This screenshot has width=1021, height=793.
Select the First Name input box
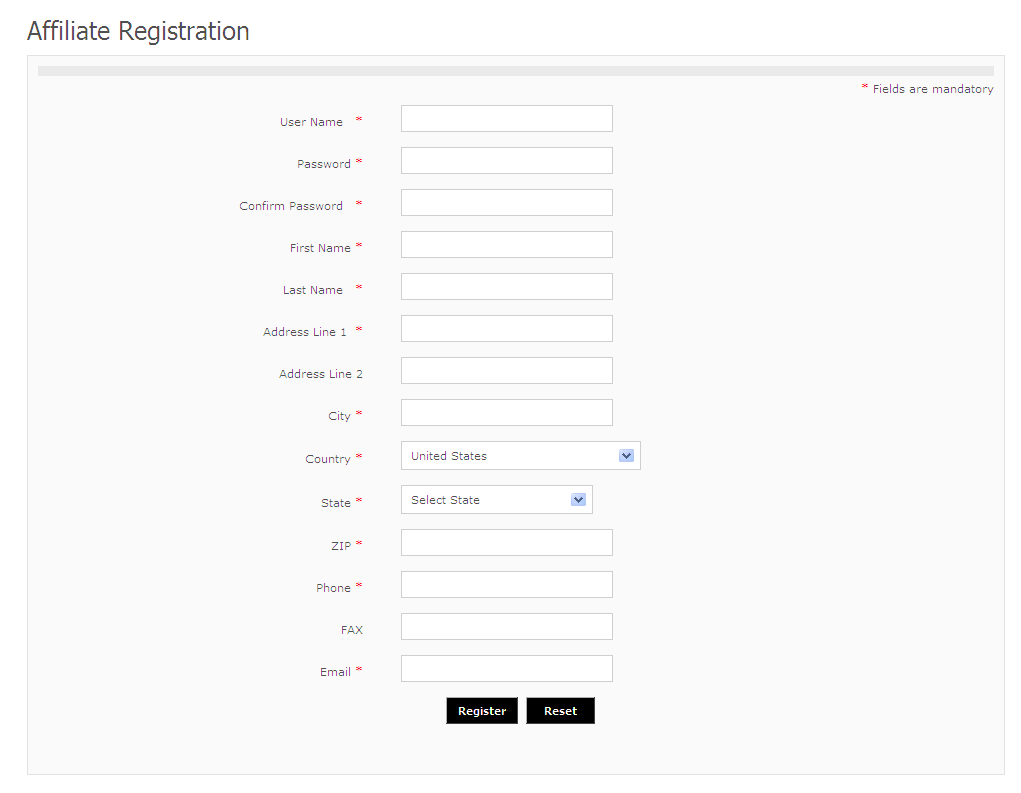pyautogui.click(x=506, y=245)
